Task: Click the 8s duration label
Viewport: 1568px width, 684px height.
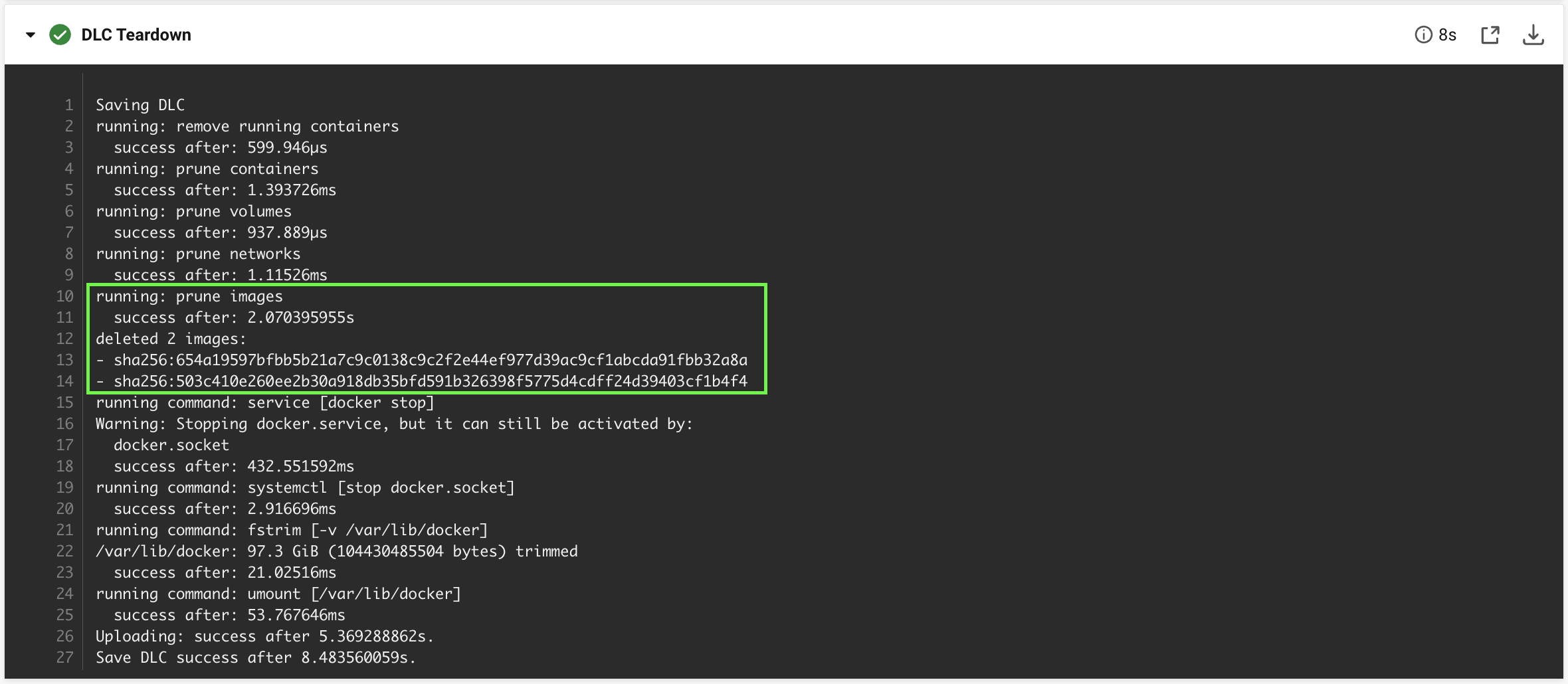Action: pyautogui.click(x=1448, y=35)
